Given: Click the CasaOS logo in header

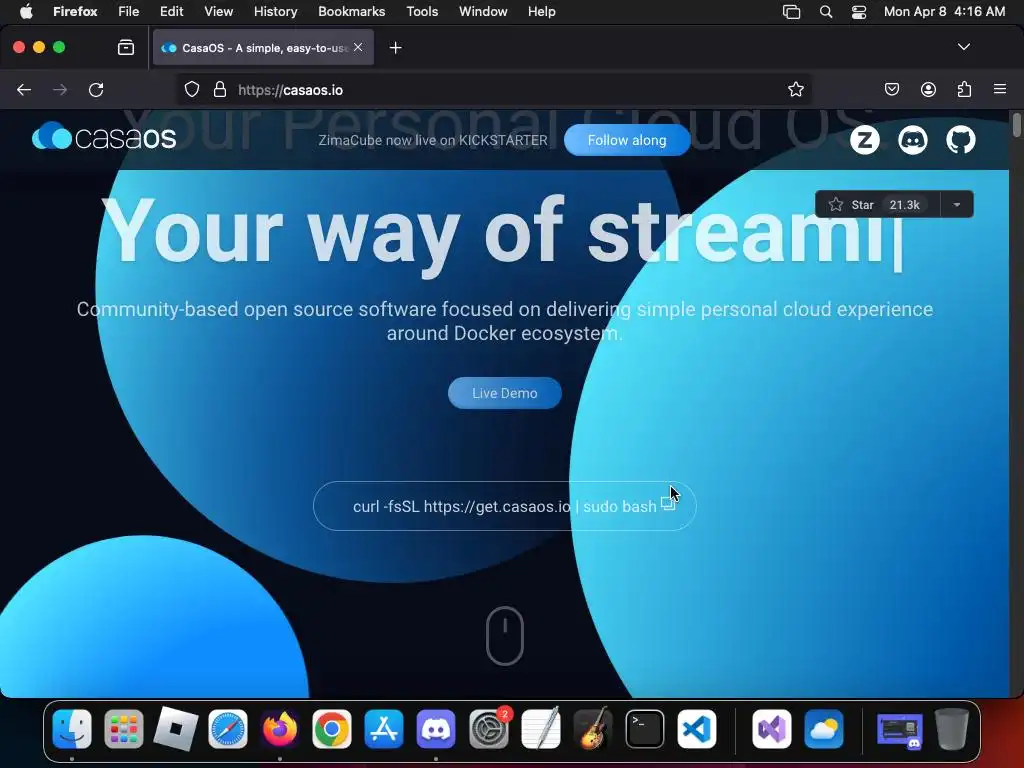Looking at the screenshot, I should [x=104, y=137].
